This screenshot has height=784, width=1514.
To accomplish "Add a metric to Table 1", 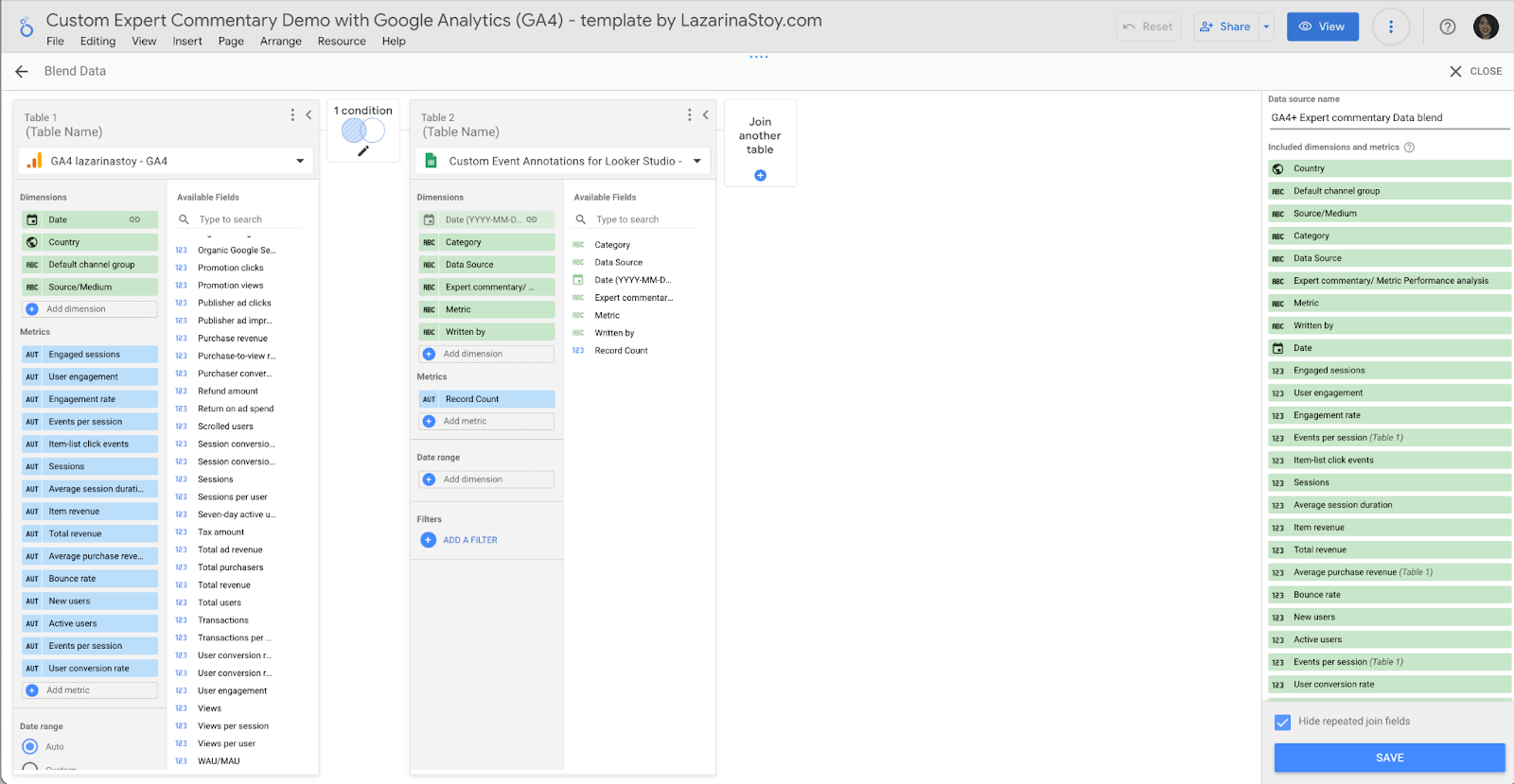I will coord(89,690).
